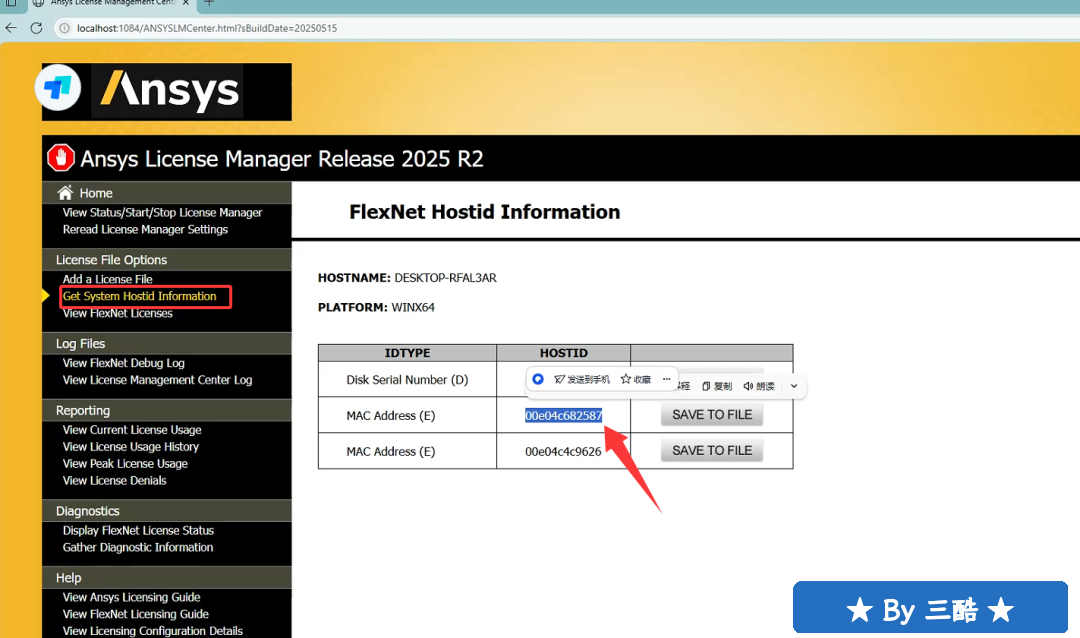Click the HOSTID column header
The image size is (1080, 638).
[563, 353]
